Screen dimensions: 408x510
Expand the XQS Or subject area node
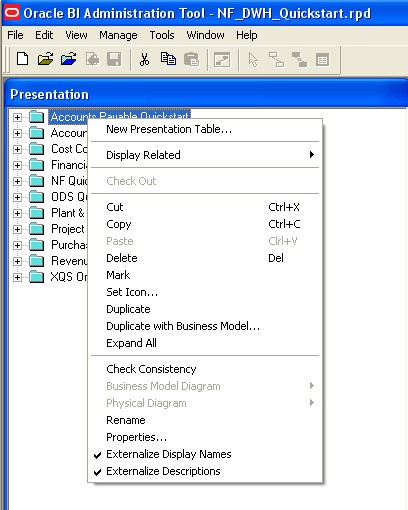17,277
